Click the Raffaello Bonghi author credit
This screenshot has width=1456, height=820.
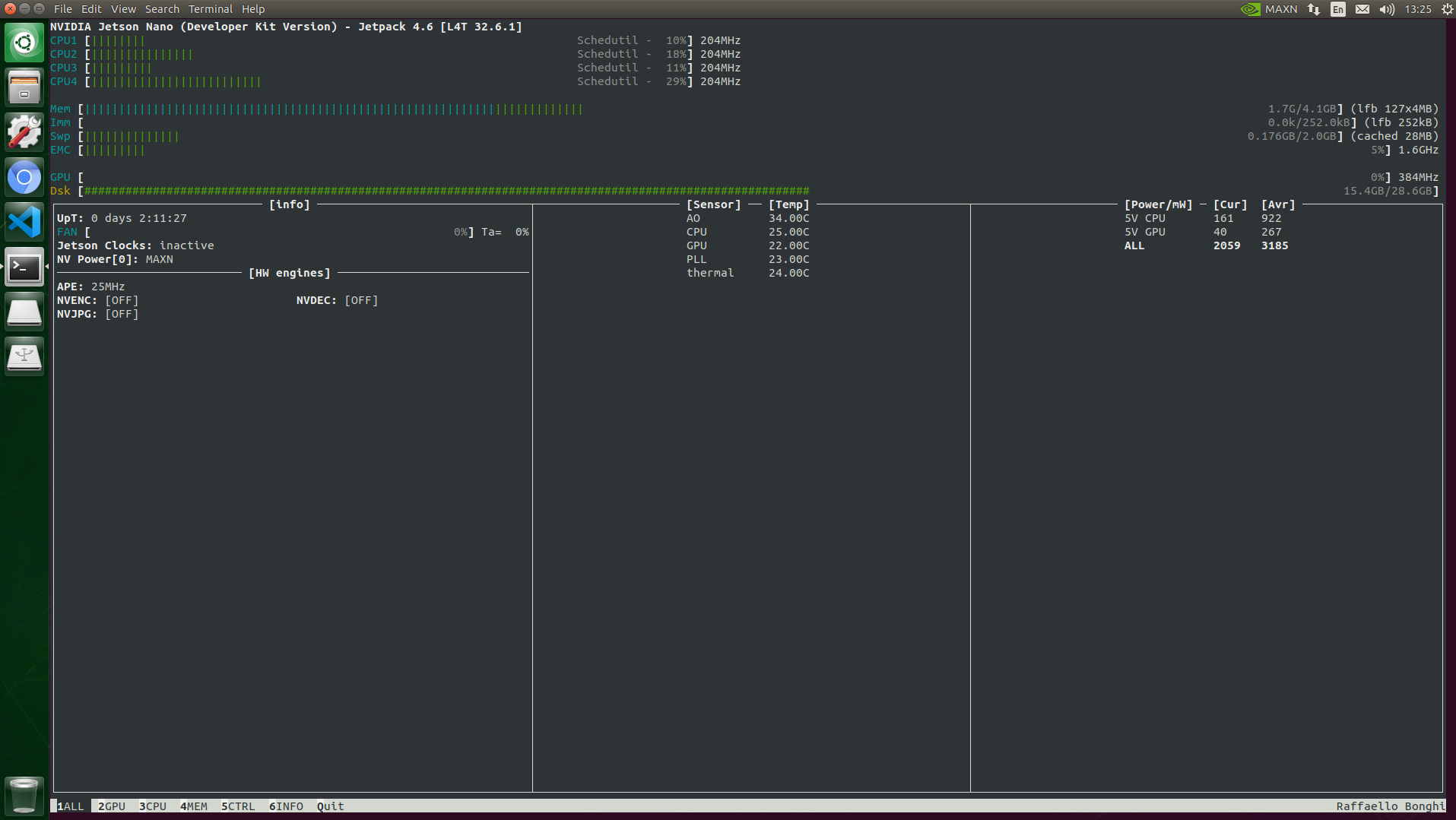click(1391, 806)
